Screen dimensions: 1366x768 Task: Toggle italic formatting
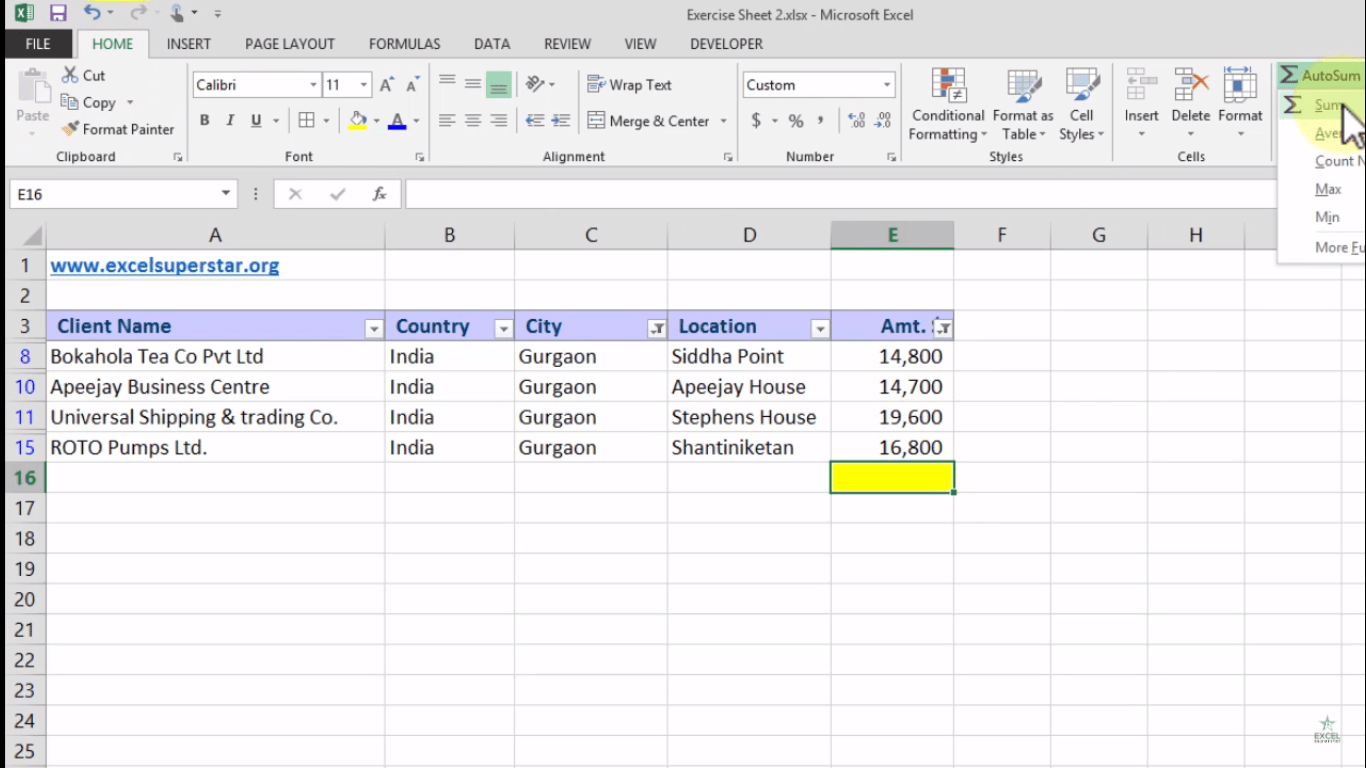click(x=228, y=120)
